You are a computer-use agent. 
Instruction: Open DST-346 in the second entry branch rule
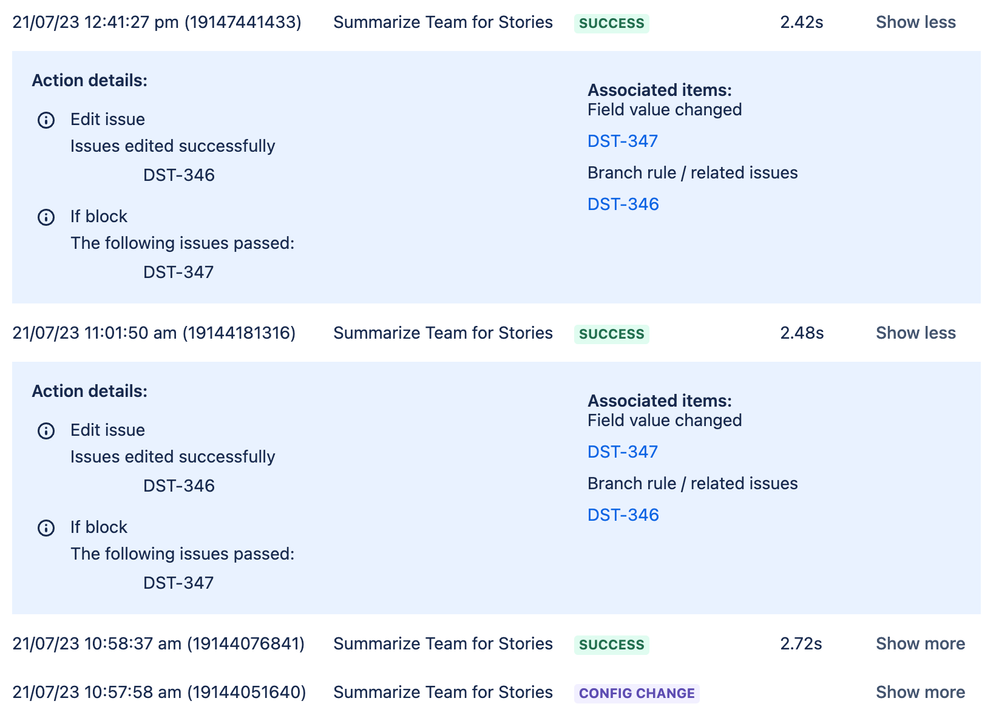pos(623,515)
